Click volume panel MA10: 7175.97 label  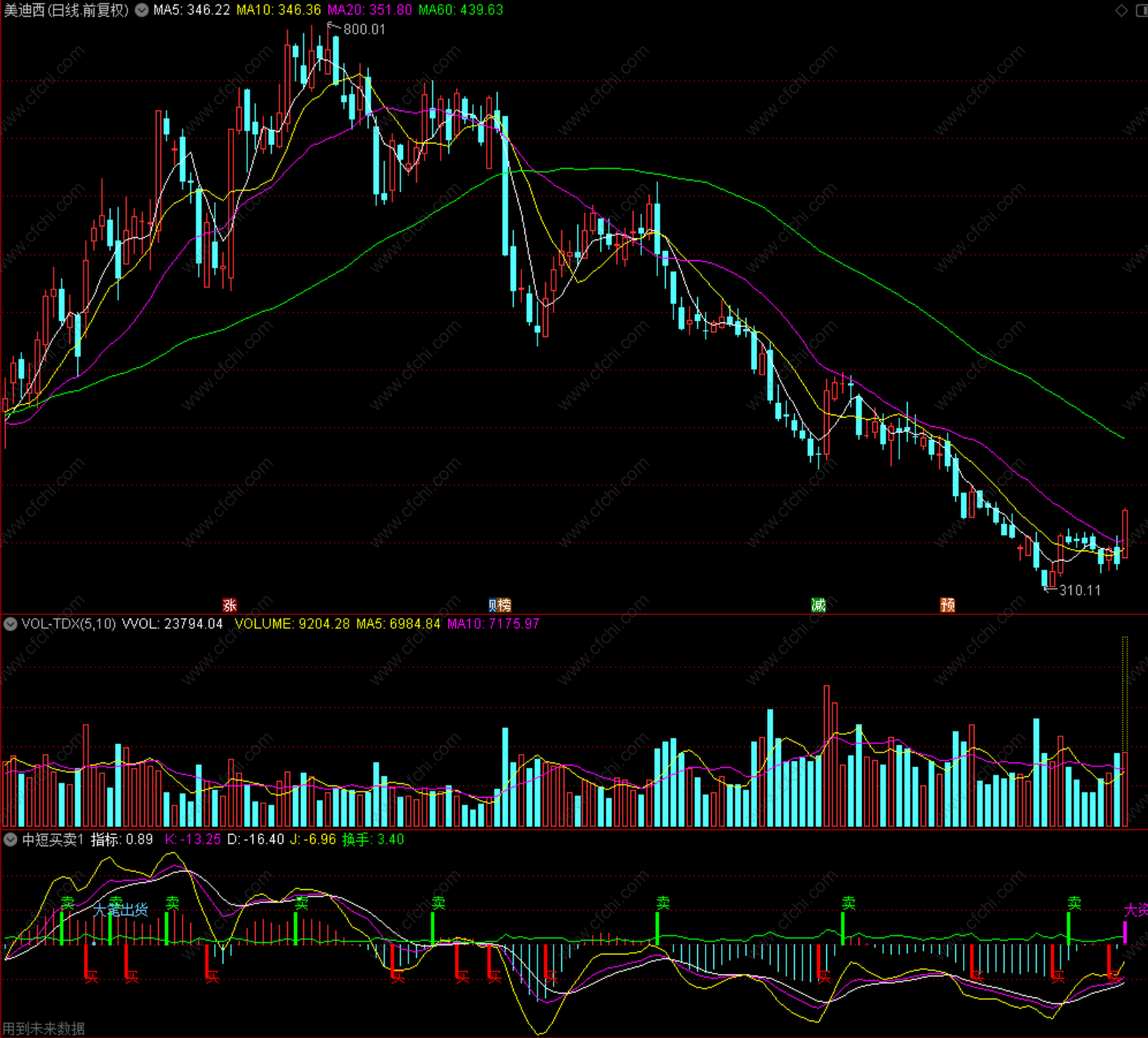pyautogui.click(x=493, y=623)
